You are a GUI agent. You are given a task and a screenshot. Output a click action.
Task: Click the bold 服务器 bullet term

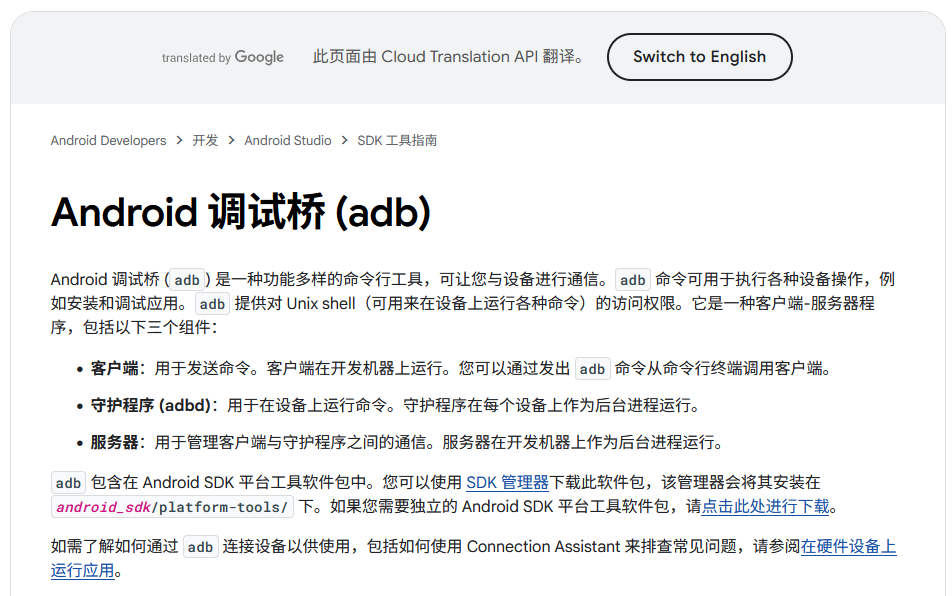click(x=114, y=442)
